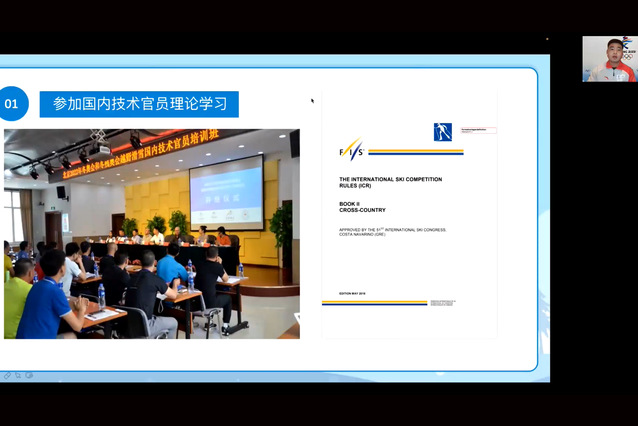Image resolution: width=638 pixels, height=426 pixels.
Task: Click the training classroom photo
Action: 151,234
